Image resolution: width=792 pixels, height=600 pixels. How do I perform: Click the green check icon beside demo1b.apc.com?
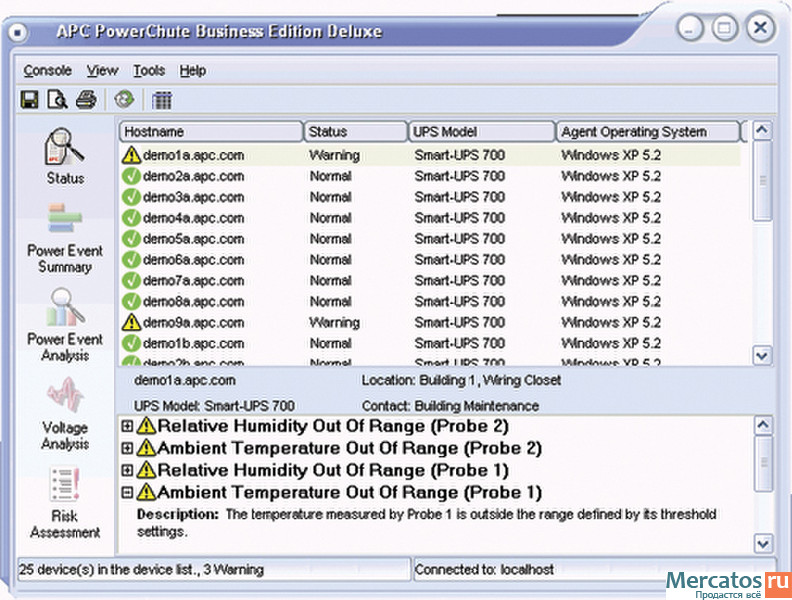131,343
